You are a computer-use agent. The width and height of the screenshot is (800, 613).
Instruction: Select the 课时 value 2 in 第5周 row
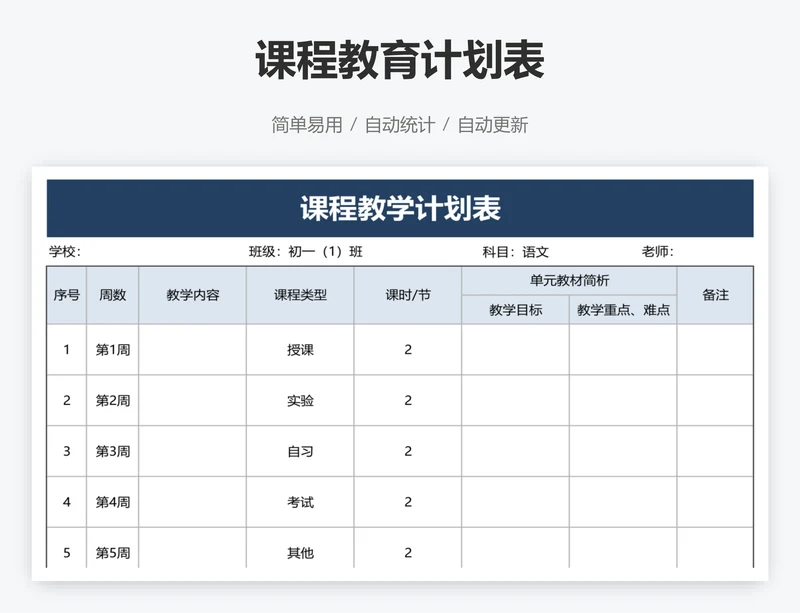(x=408, y=548)
